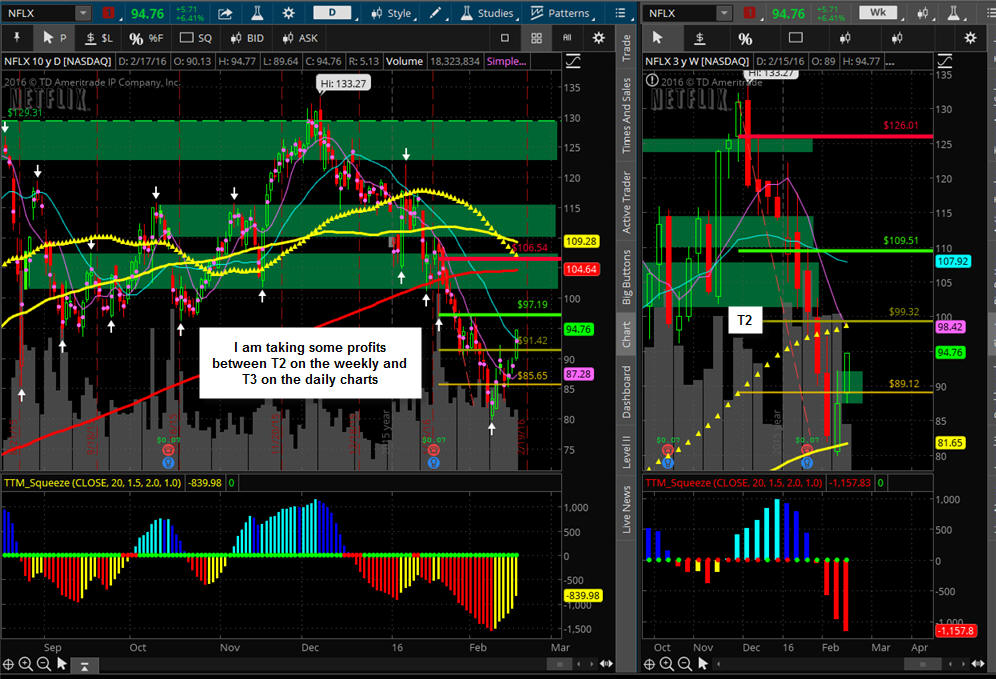The width and height of the screenshot is (996, 679).
Task: Click left chart expand horizontal arrows icon
Action: tap(606, 664)
